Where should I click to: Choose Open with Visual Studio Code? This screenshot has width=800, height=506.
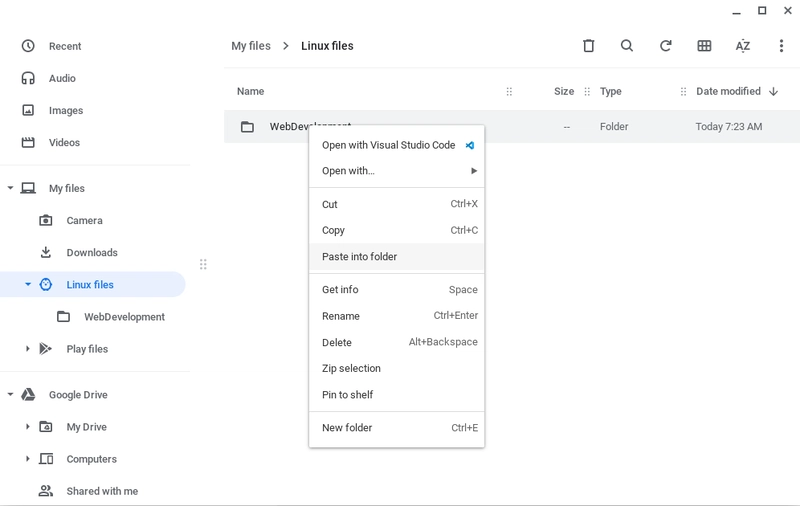coord(388,145)
